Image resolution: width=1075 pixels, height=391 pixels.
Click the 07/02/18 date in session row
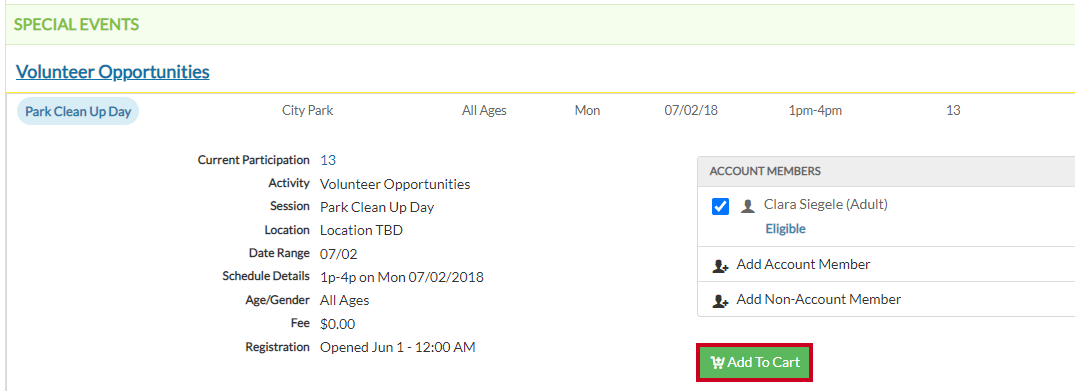pos(691,110)
